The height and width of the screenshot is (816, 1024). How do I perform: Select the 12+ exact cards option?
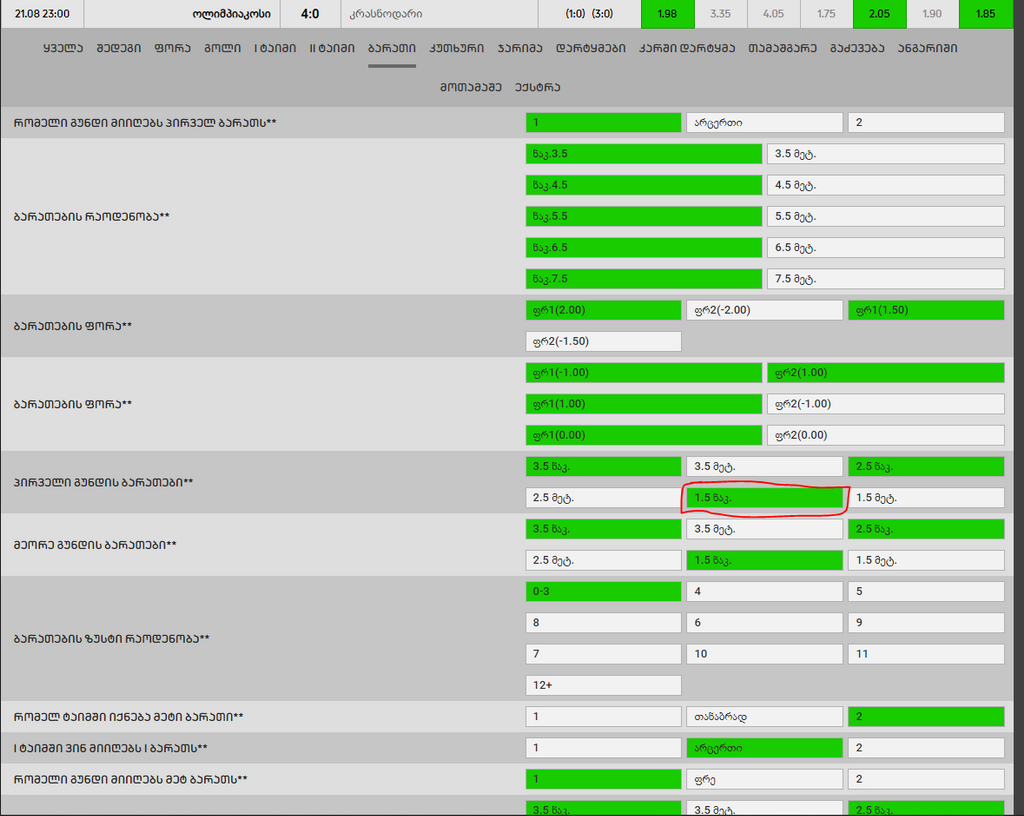click(603, 685)
